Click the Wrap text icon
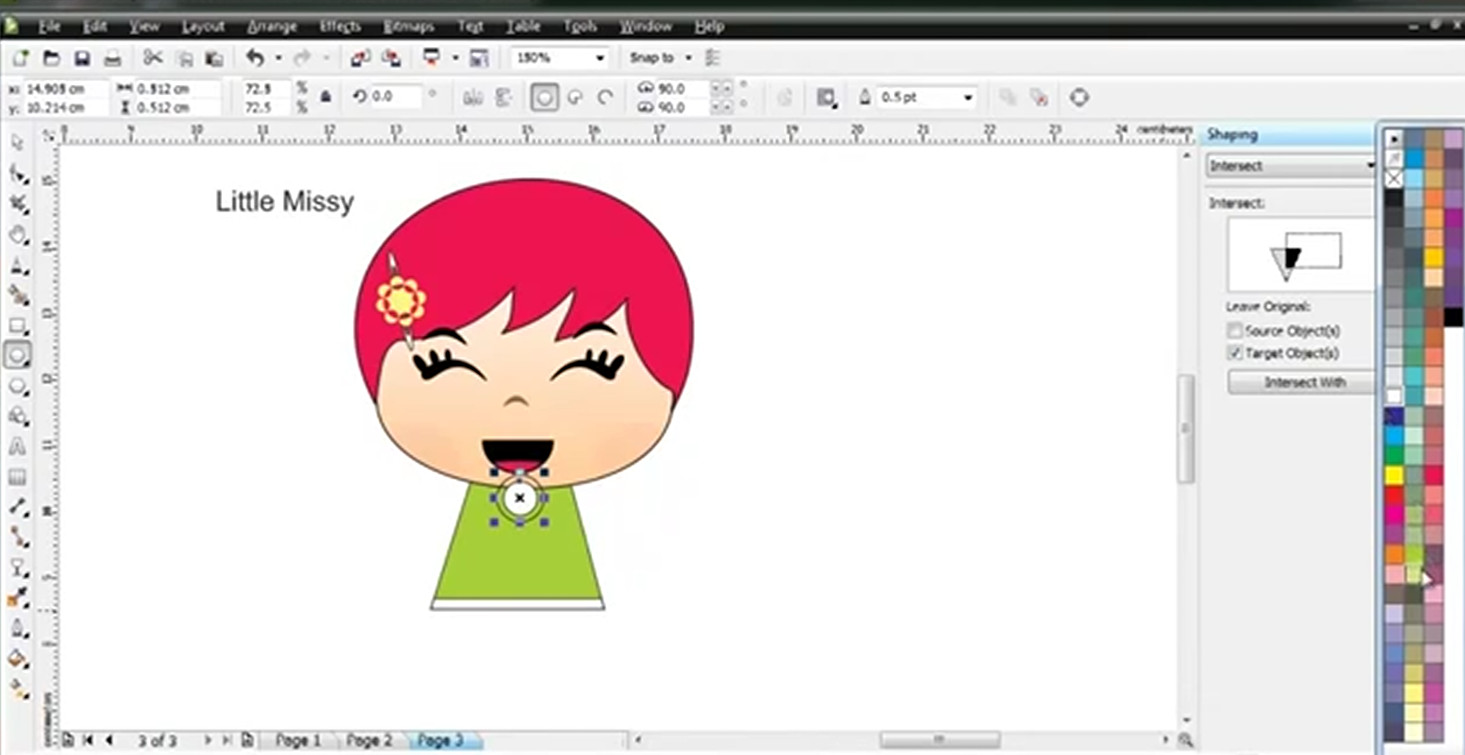This screenshot has width=1465, height=755. click(x=826, y=97)
